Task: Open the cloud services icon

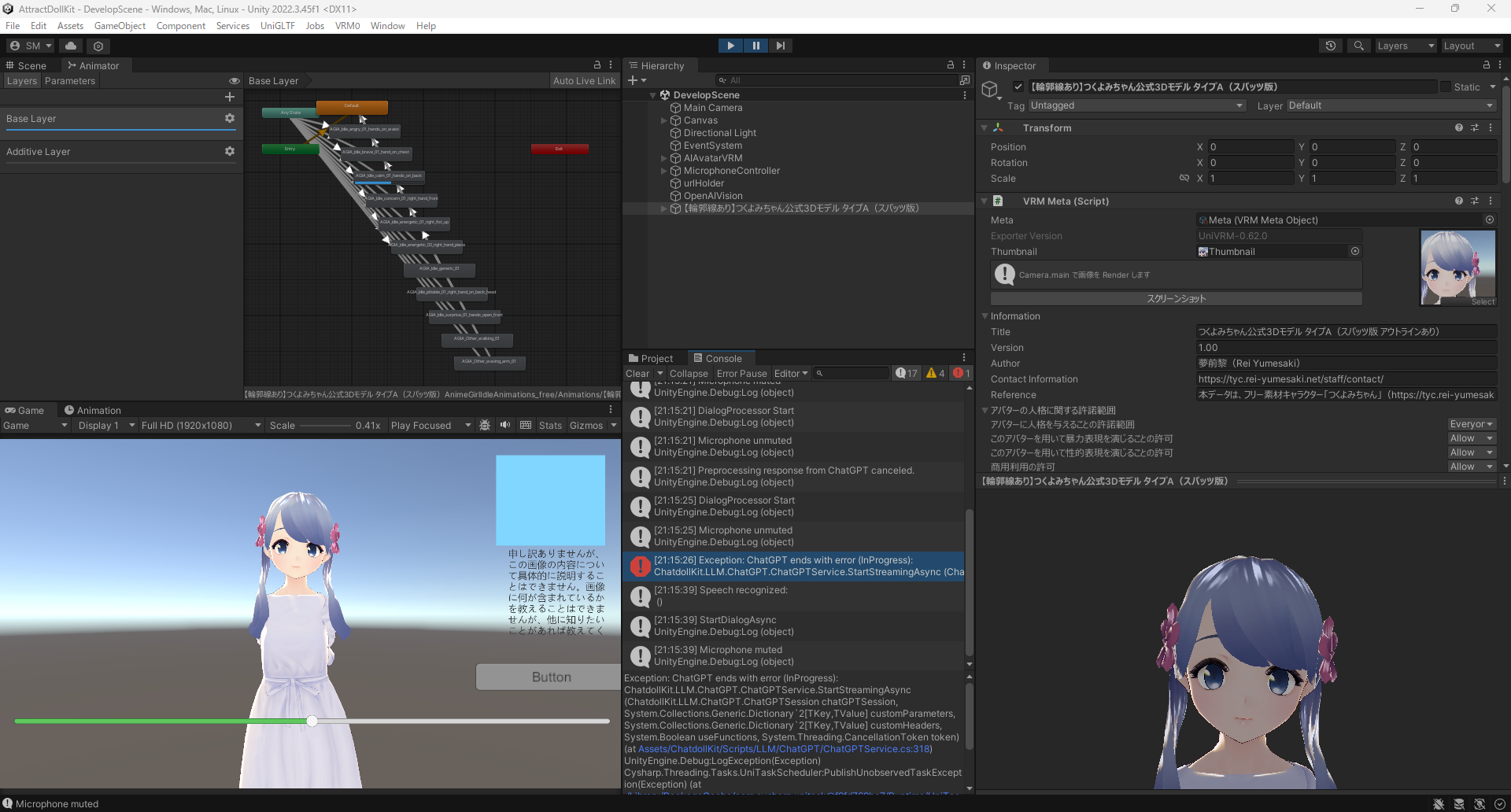Action: click(71, 46)
